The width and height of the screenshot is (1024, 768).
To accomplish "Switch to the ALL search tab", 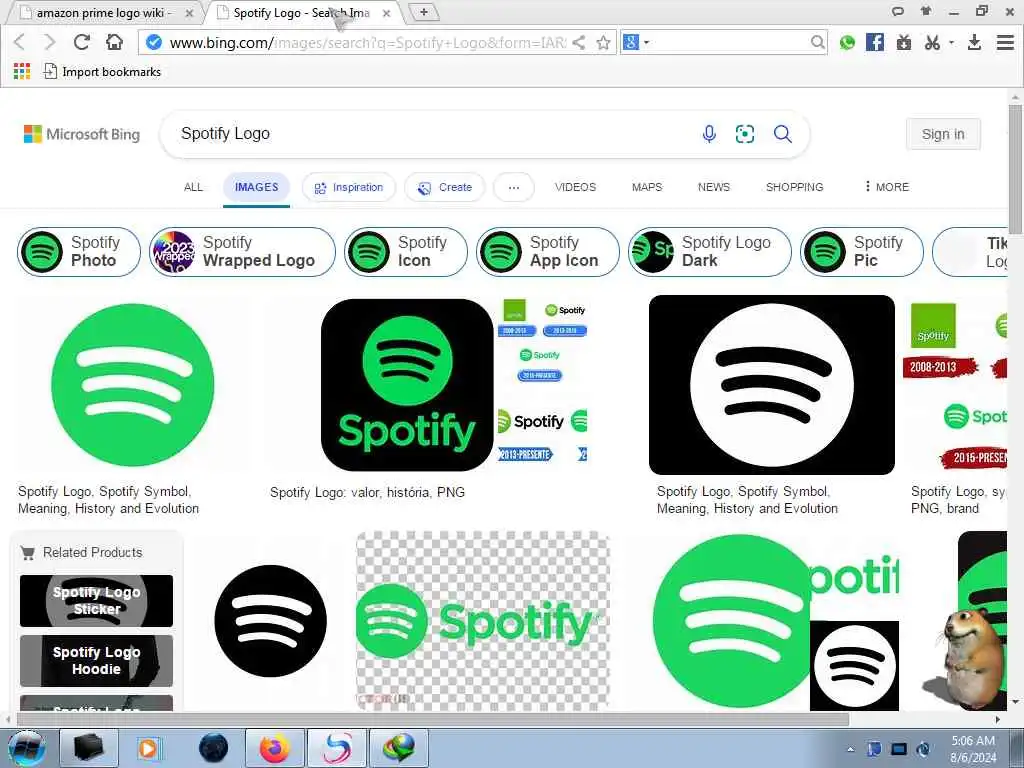I will point(193,187).
